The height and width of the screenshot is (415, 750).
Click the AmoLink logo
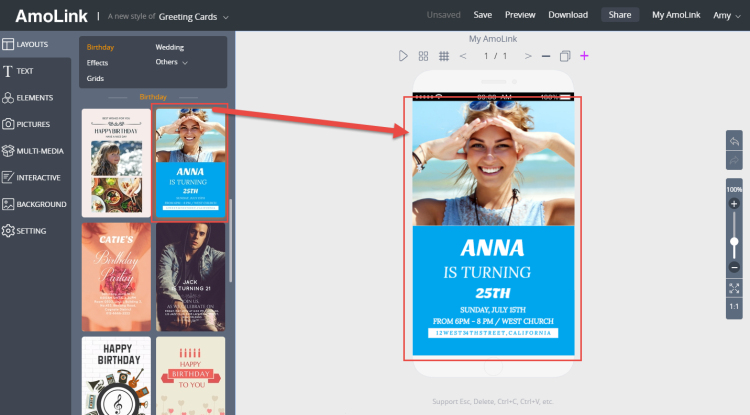pos(51,16)
